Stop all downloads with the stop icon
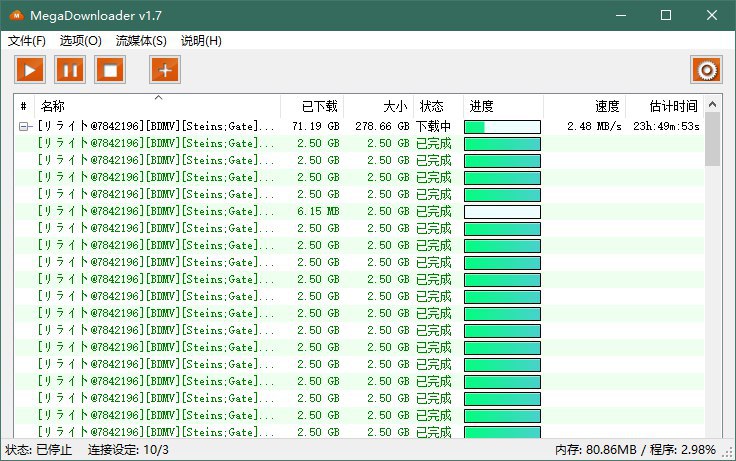The height and width of the screenshot is (461, 736). click(110, 70)
